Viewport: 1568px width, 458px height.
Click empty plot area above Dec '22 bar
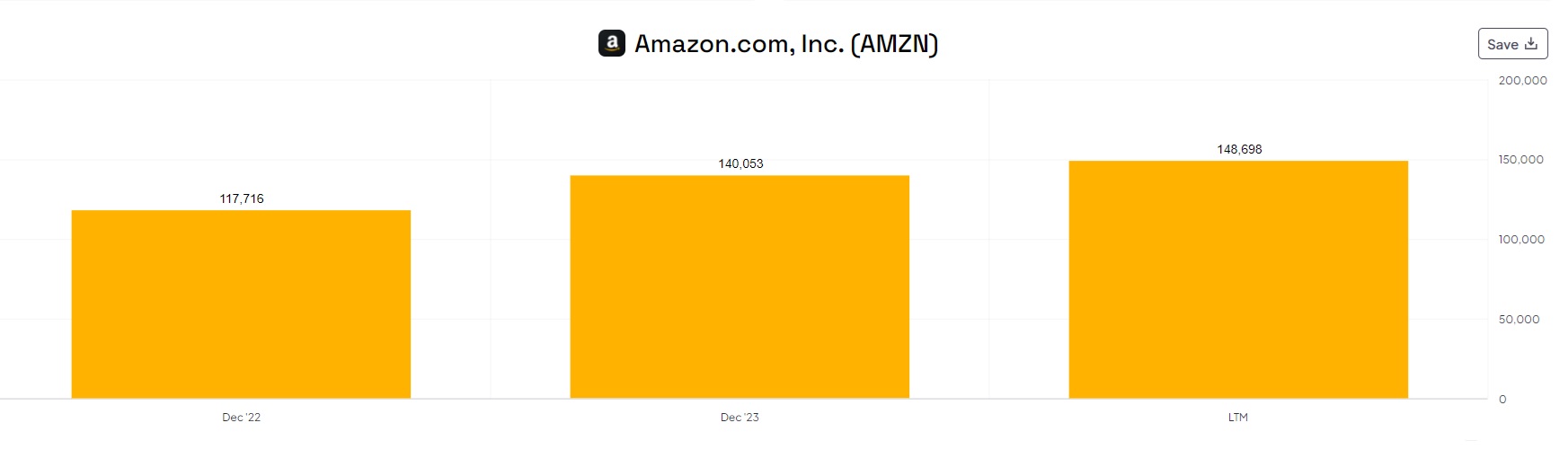(x=241, y=126)
